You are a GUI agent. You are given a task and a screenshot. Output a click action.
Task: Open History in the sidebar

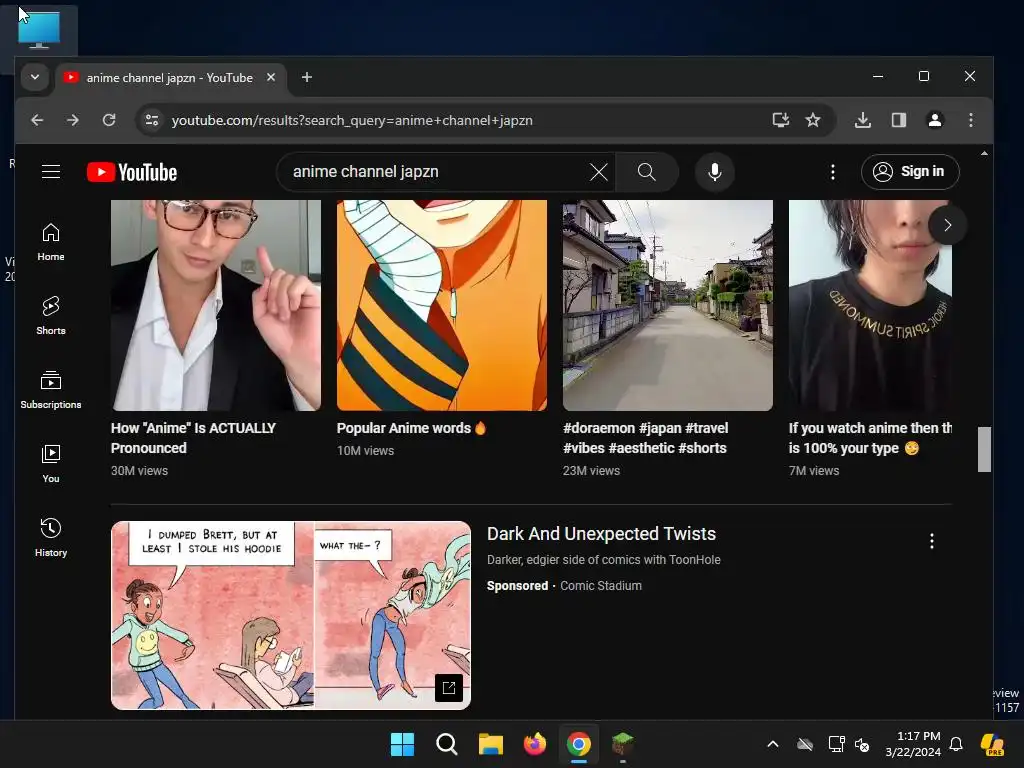click(x=51, y=537)
